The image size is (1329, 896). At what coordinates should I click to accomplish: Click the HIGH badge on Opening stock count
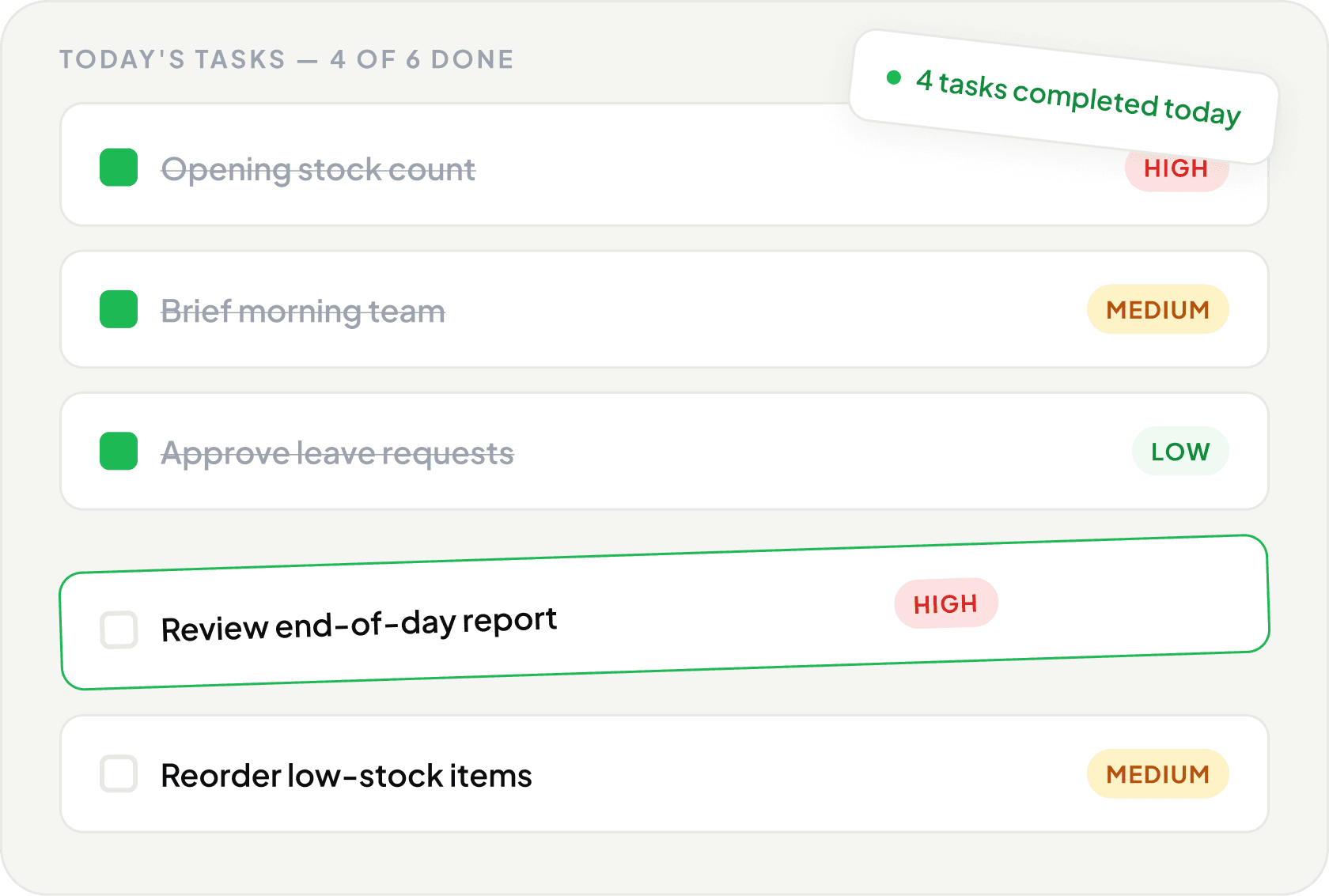(x=1176, y=172)
